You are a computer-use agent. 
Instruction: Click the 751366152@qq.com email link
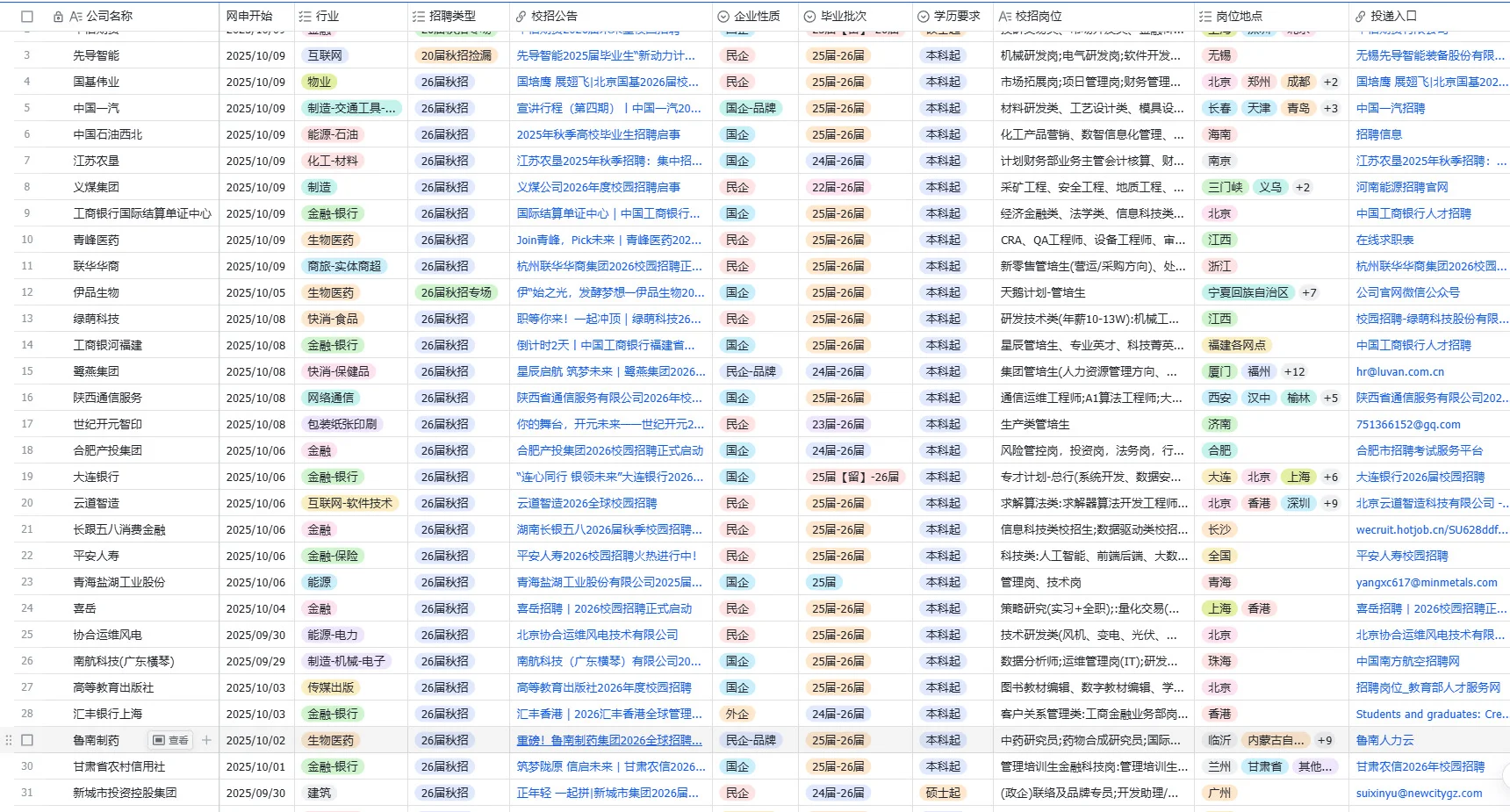point(1408,424)
